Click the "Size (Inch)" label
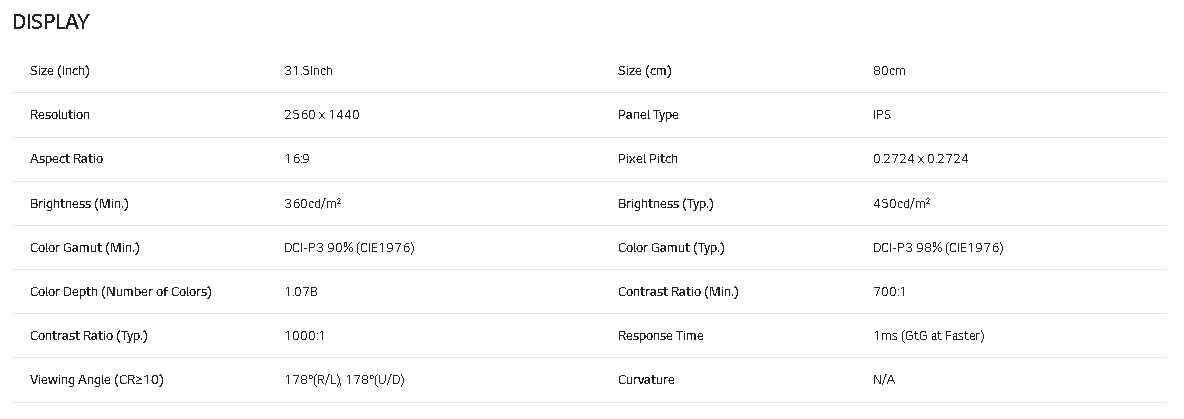Viewport: 1184px width, 419px height. click(x=60, y=71)
